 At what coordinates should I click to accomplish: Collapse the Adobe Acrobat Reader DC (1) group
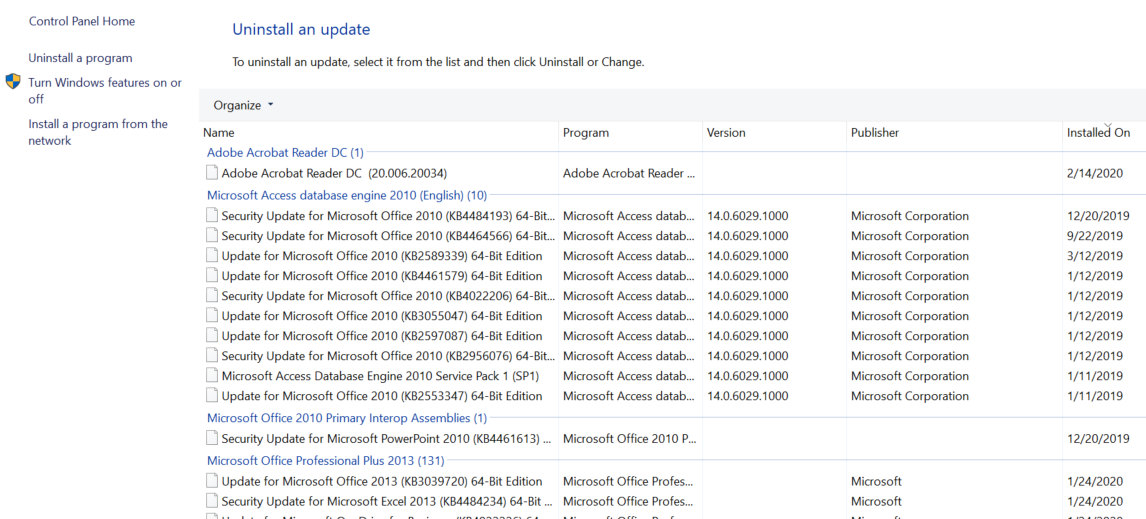[285, 153]
